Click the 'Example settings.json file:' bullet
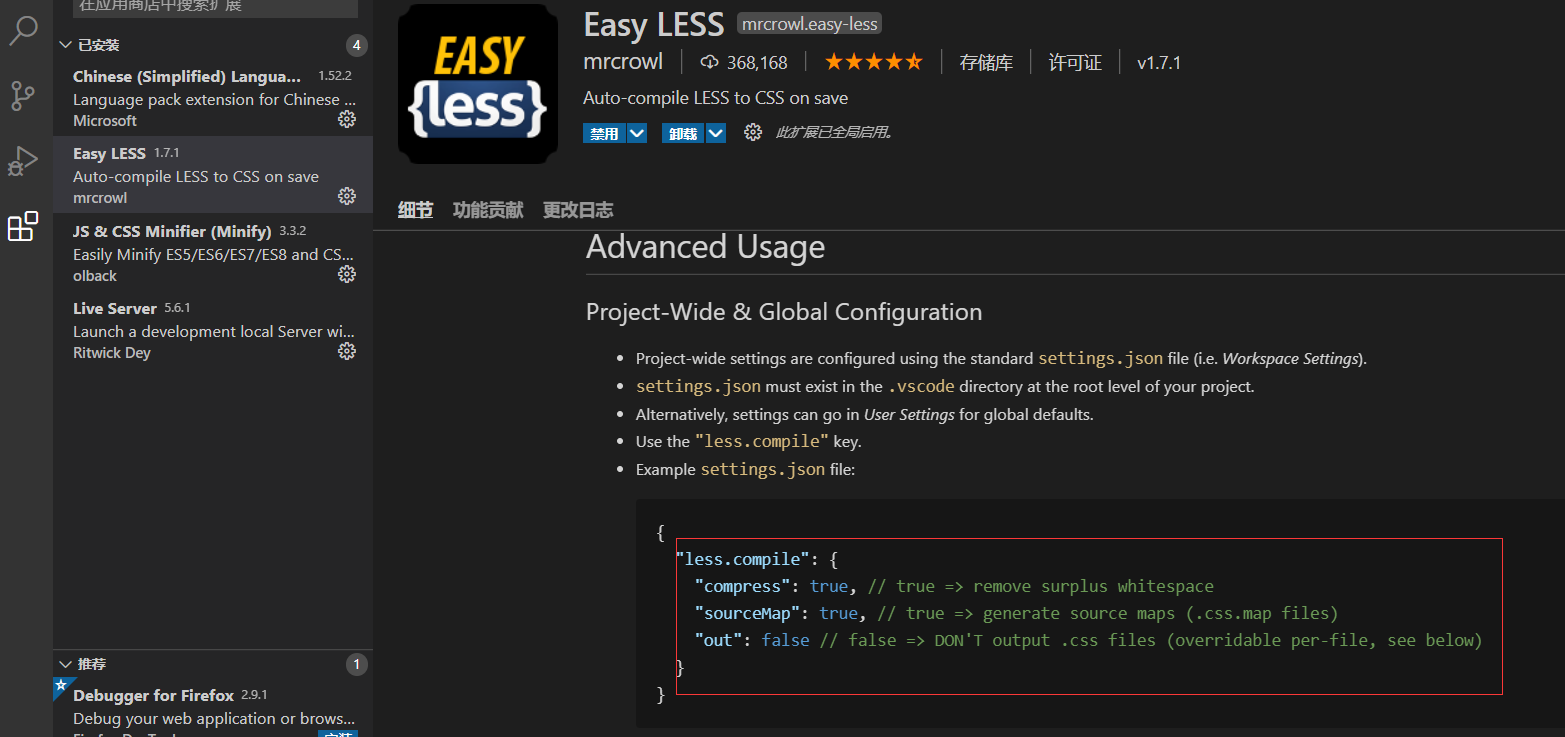Screen dimensions: 1565x737 coord(745,469)
